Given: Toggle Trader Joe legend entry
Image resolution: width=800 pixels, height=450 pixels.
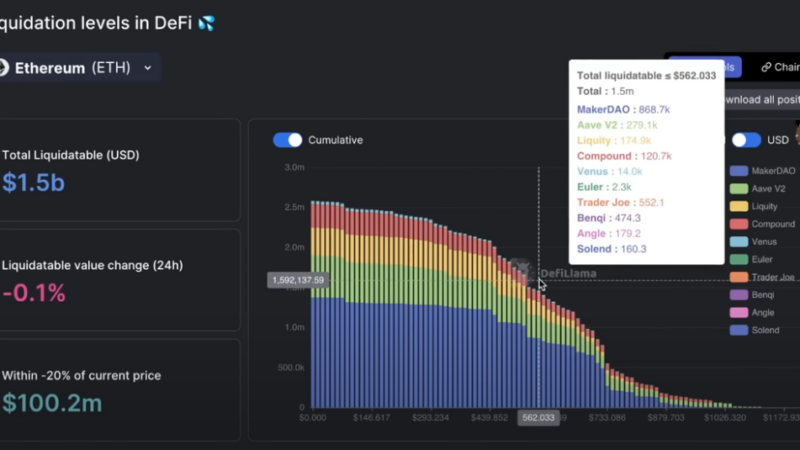Looking at the screenshot, I should coord(762,277).
